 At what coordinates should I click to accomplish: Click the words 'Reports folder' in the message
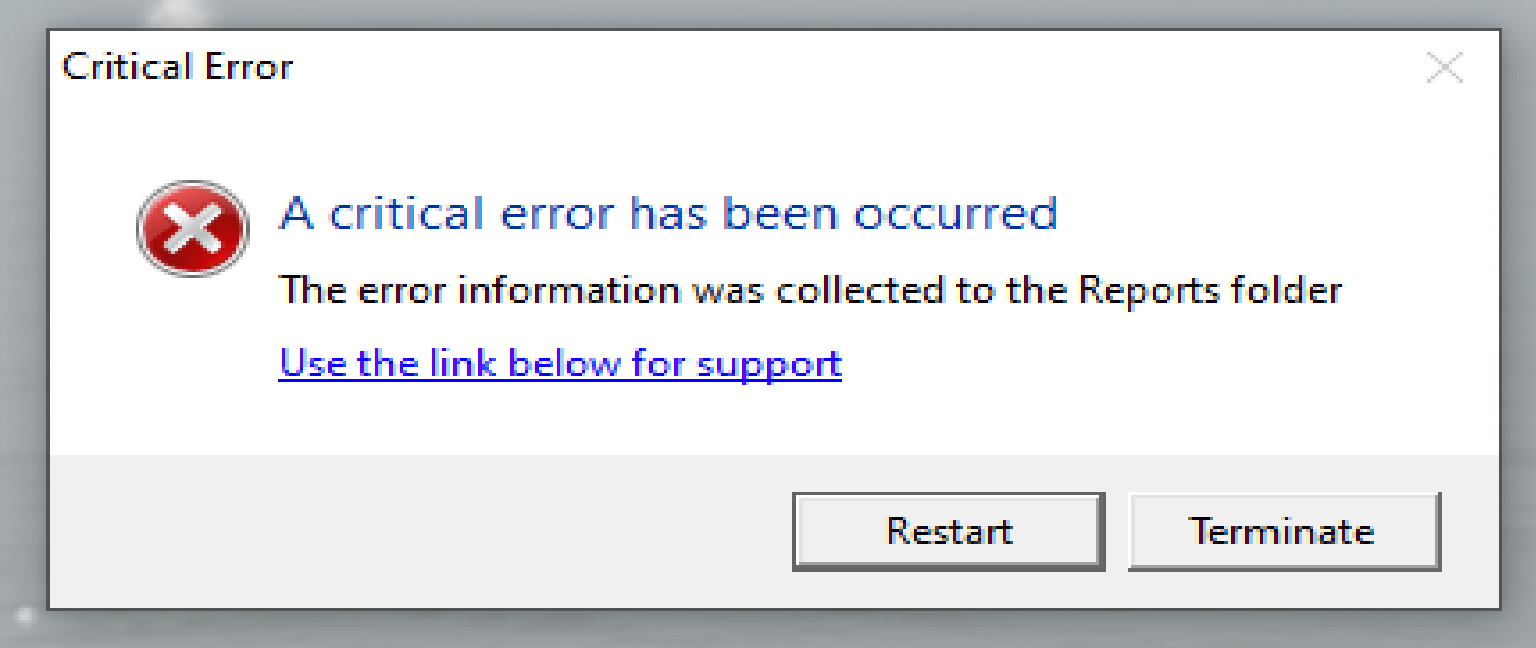pos(1210,290)
